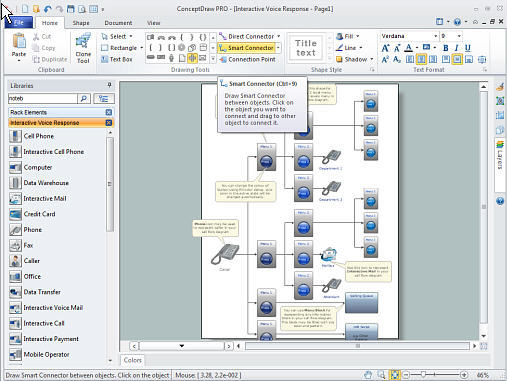Click the Cut scissors command

(42, 37)
